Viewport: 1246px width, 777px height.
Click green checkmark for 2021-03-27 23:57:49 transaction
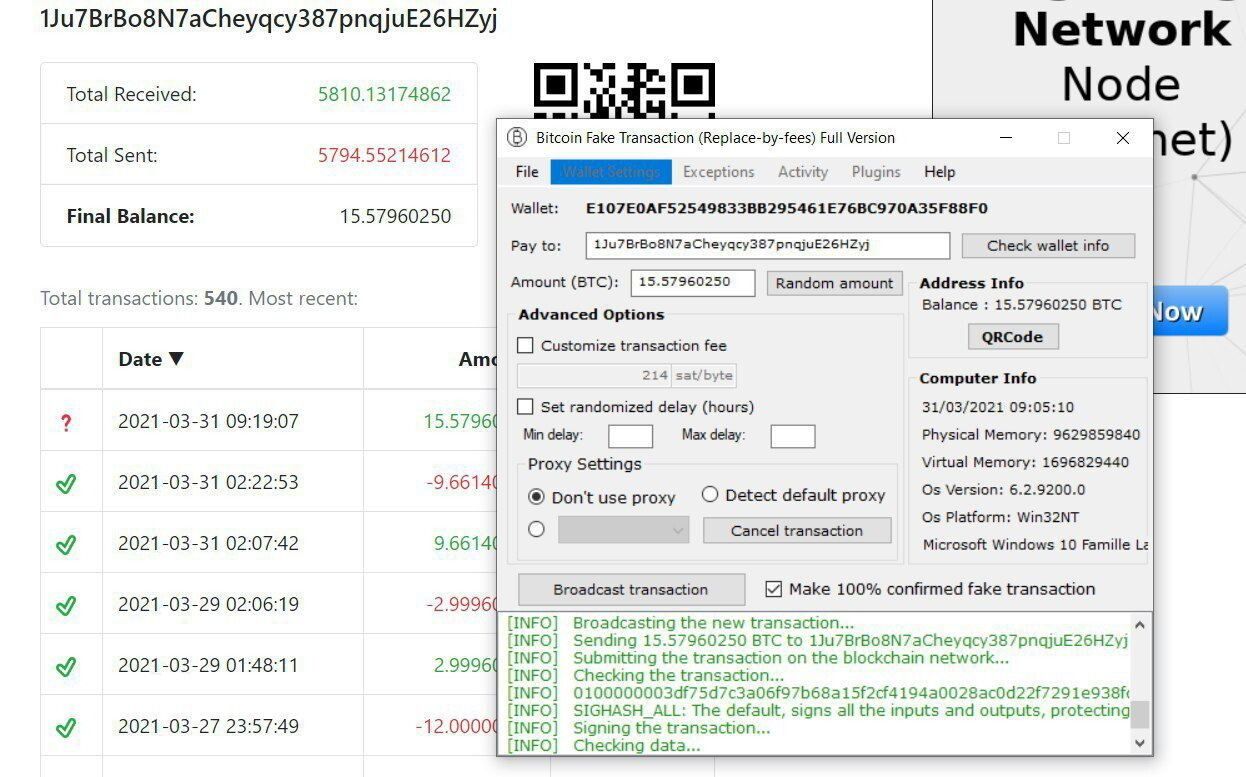pos(66,727)
